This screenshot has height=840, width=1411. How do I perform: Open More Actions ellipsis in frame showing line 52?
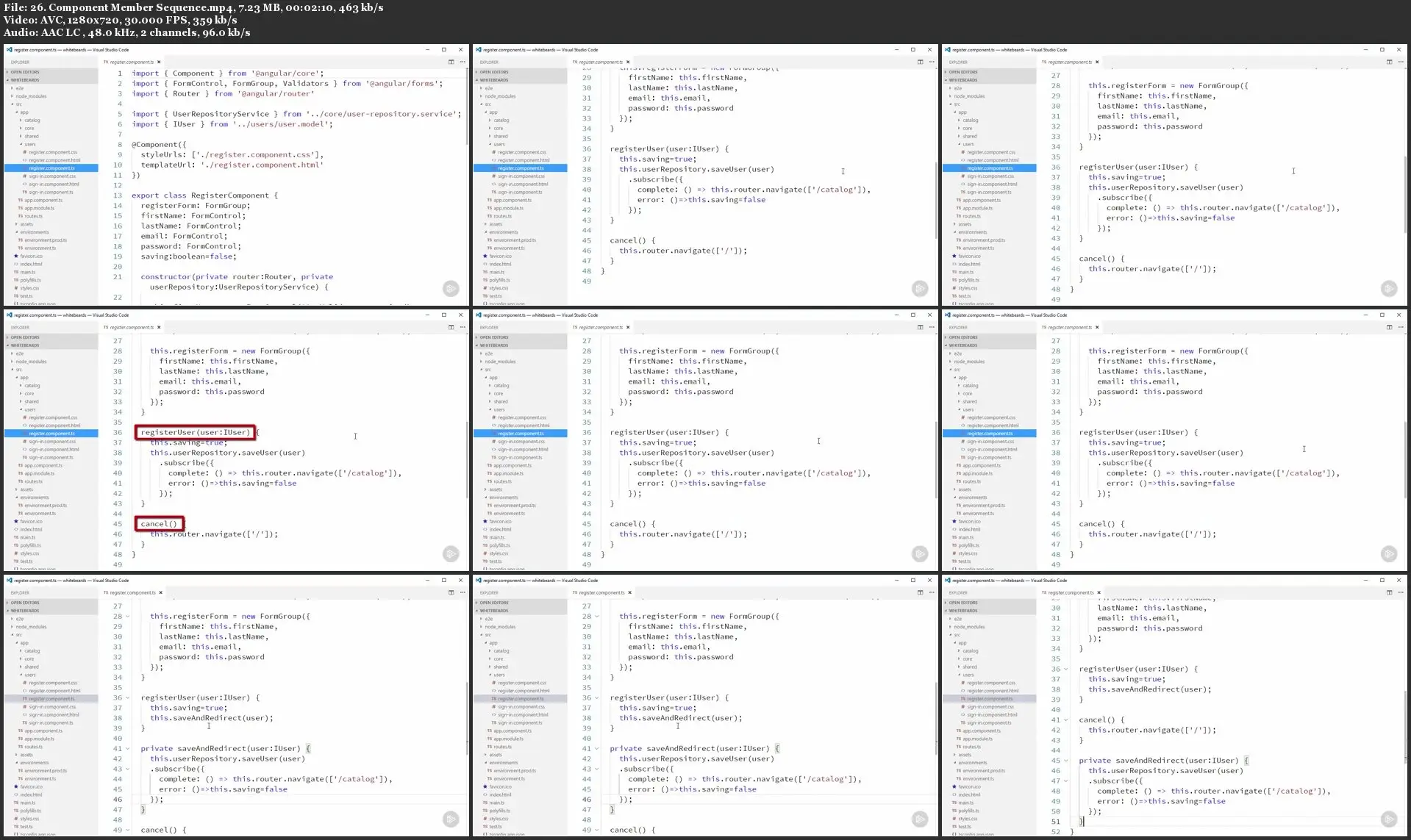click(1400, 592)
